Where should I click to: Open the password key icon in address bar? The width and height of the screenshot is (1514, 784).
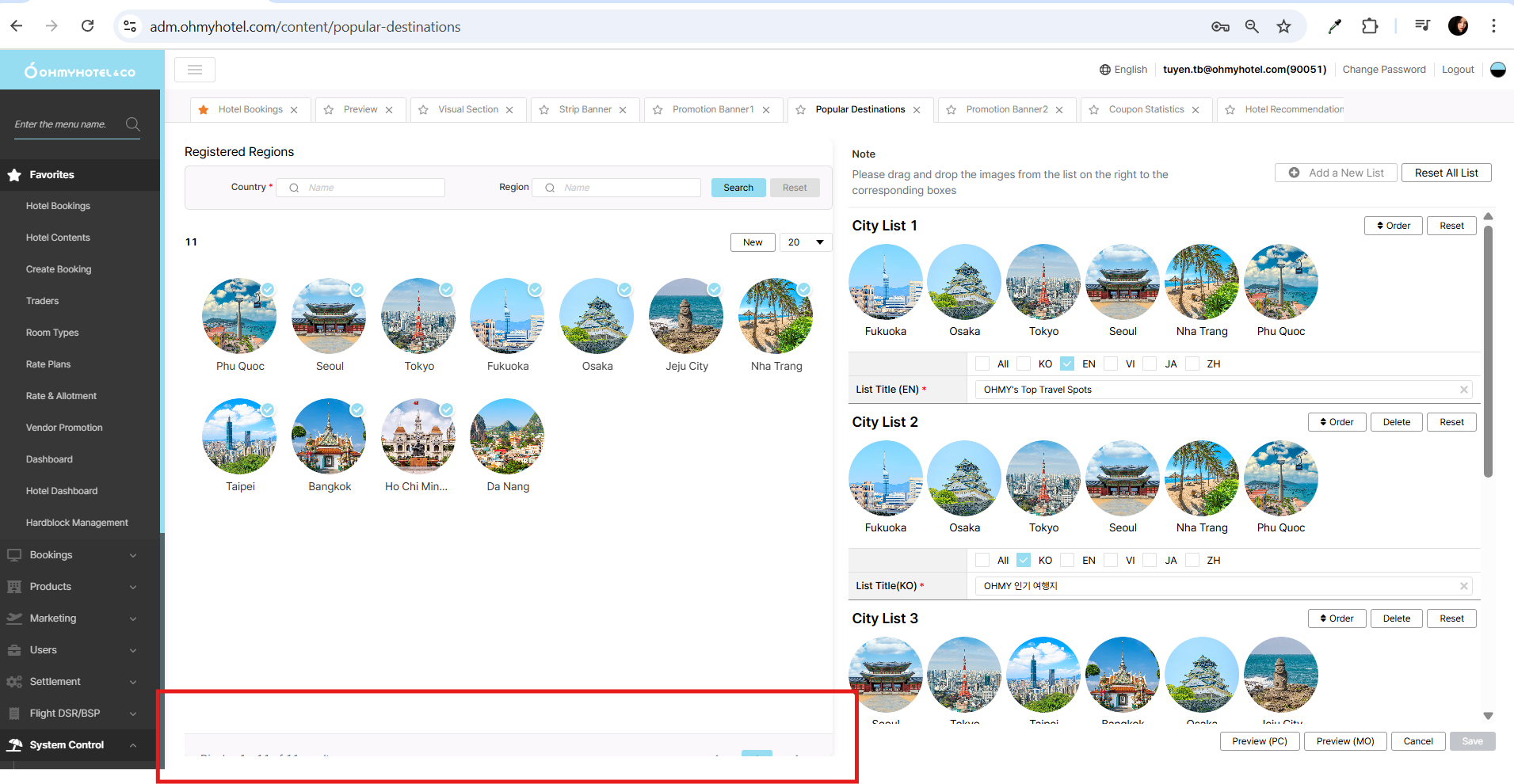pos(1220,26)
